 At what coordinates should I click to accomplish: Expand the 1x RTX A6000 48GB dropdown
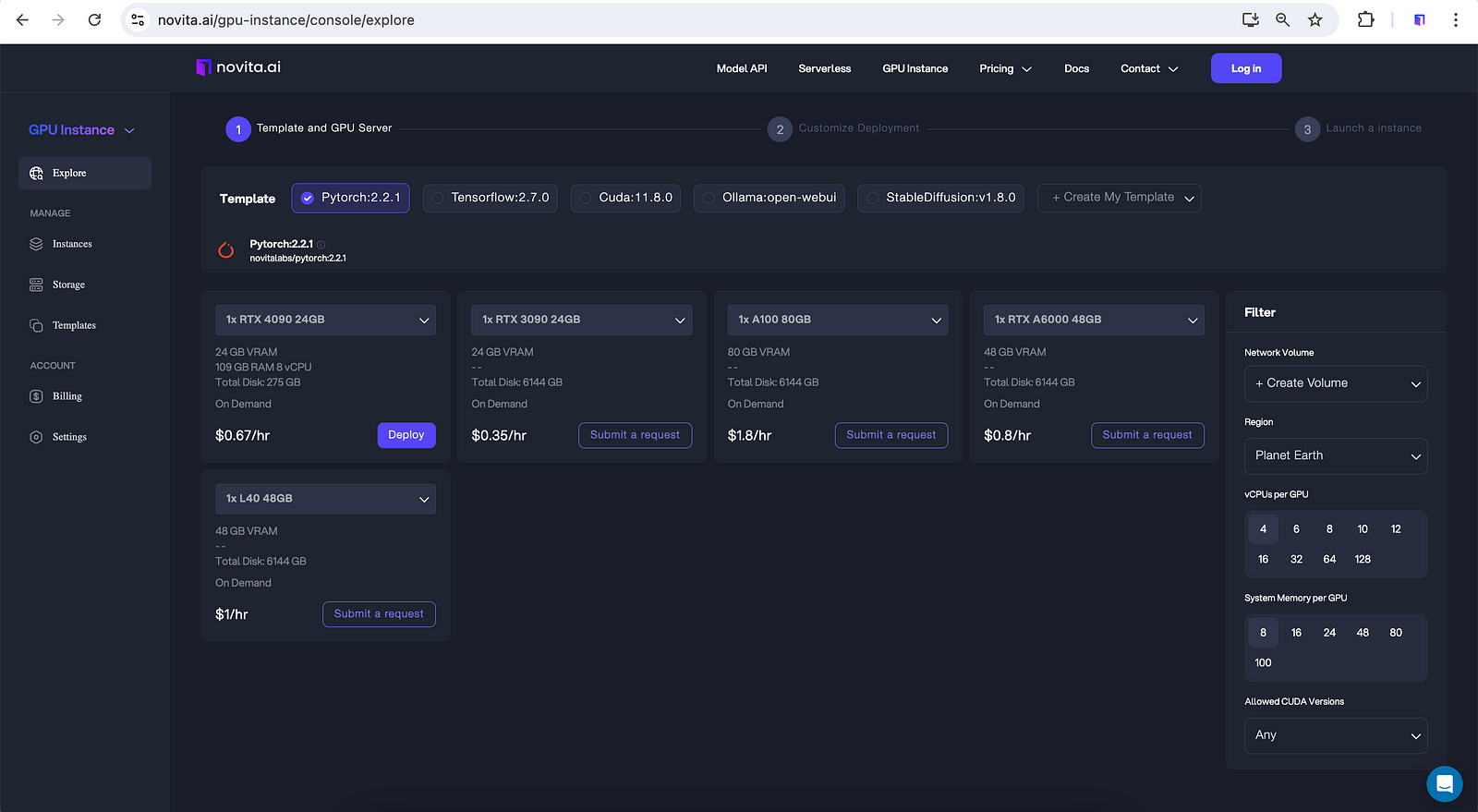(1094, 320)
